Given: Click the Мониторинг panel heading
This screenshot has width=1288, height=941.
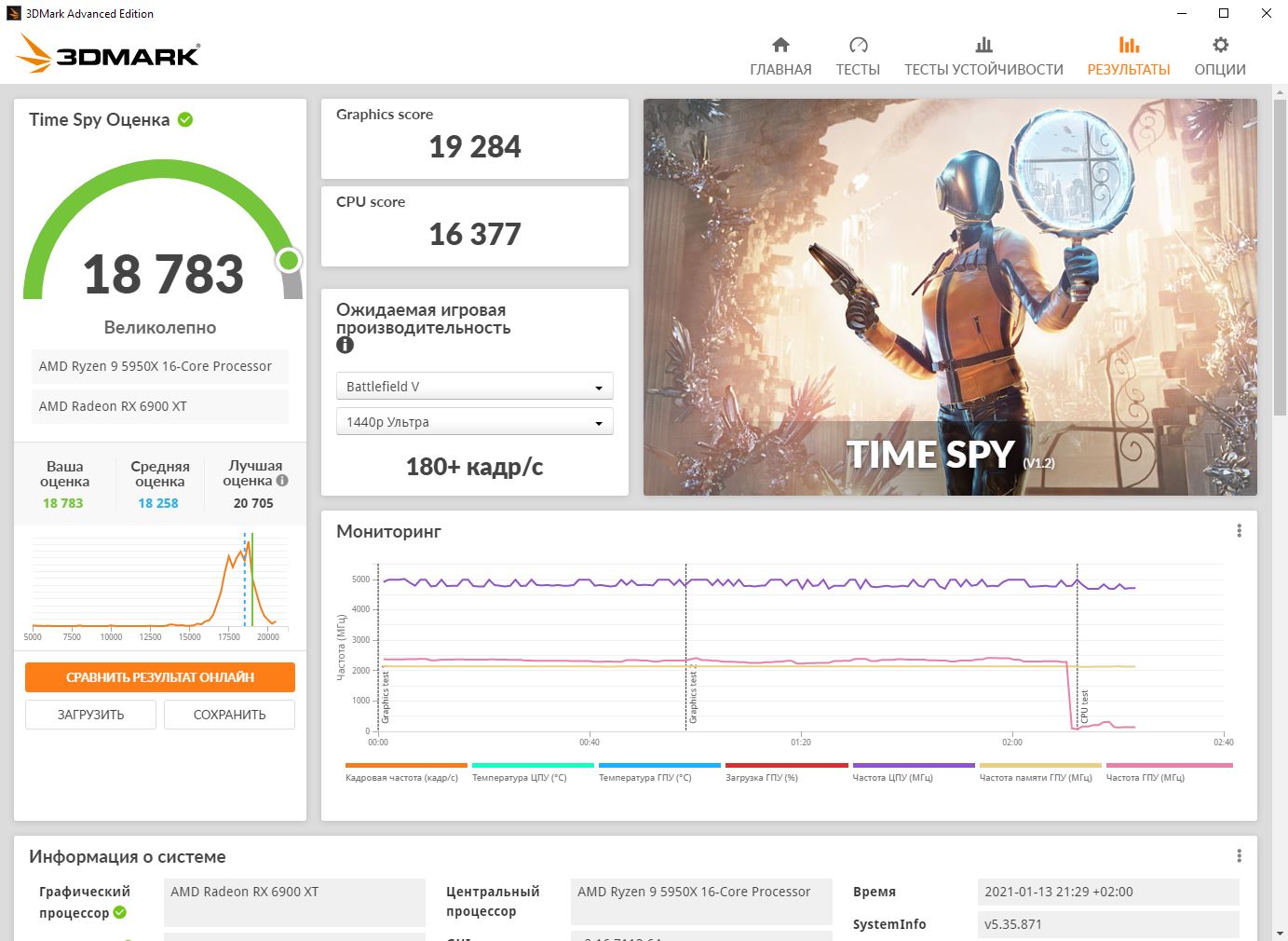Looking at the screenshot, I should (388, 531).
